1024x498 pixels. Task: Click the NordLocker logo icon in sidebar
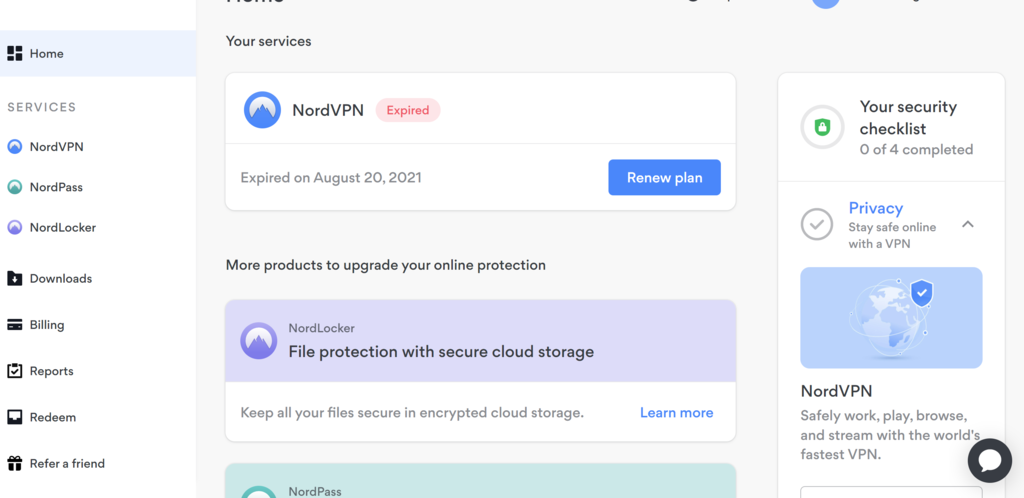[x=14, y=228]
